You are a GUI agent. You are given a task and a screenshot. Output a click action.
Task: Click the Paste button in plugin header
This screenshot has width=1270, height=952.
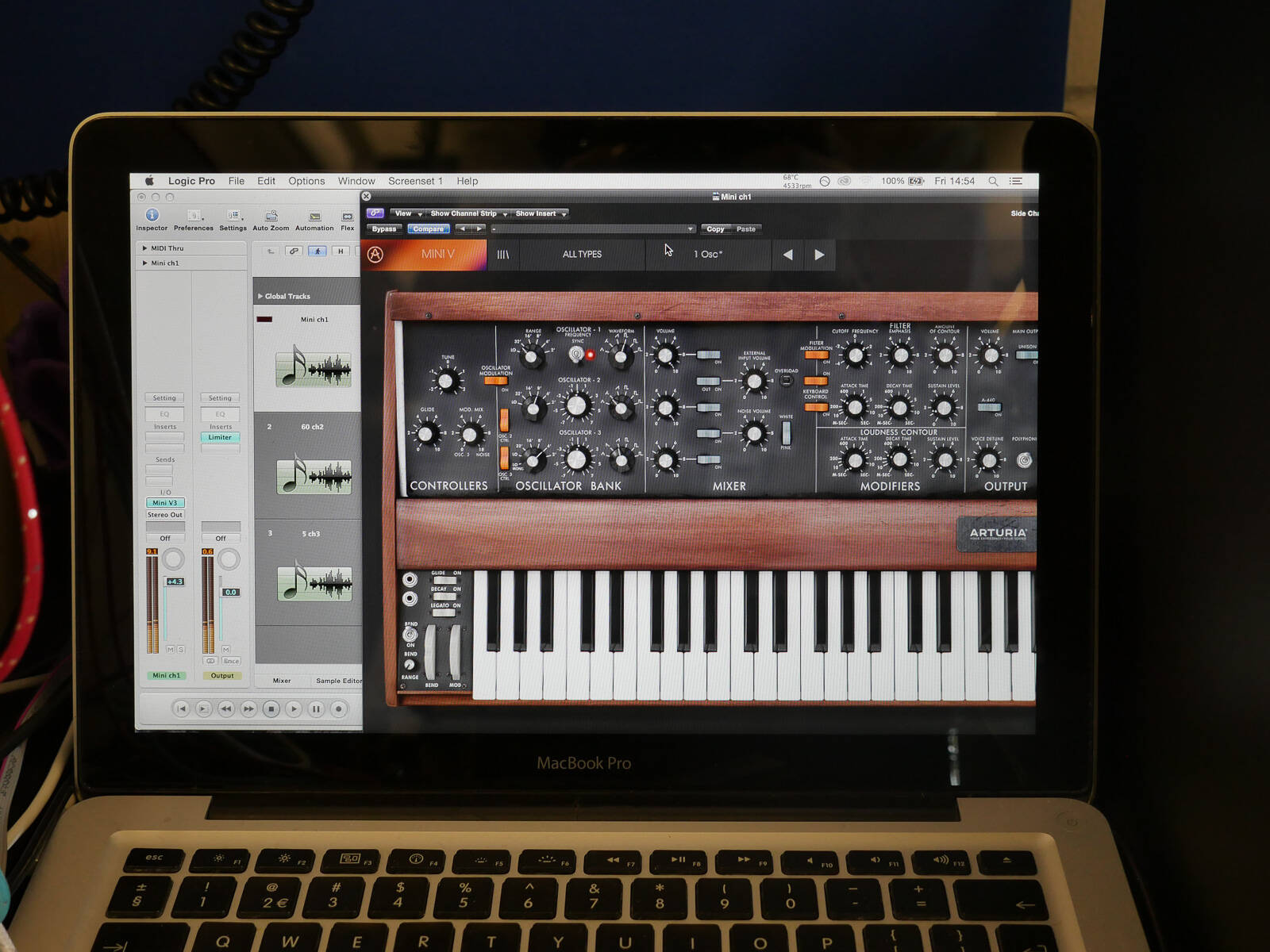[746, 228]
